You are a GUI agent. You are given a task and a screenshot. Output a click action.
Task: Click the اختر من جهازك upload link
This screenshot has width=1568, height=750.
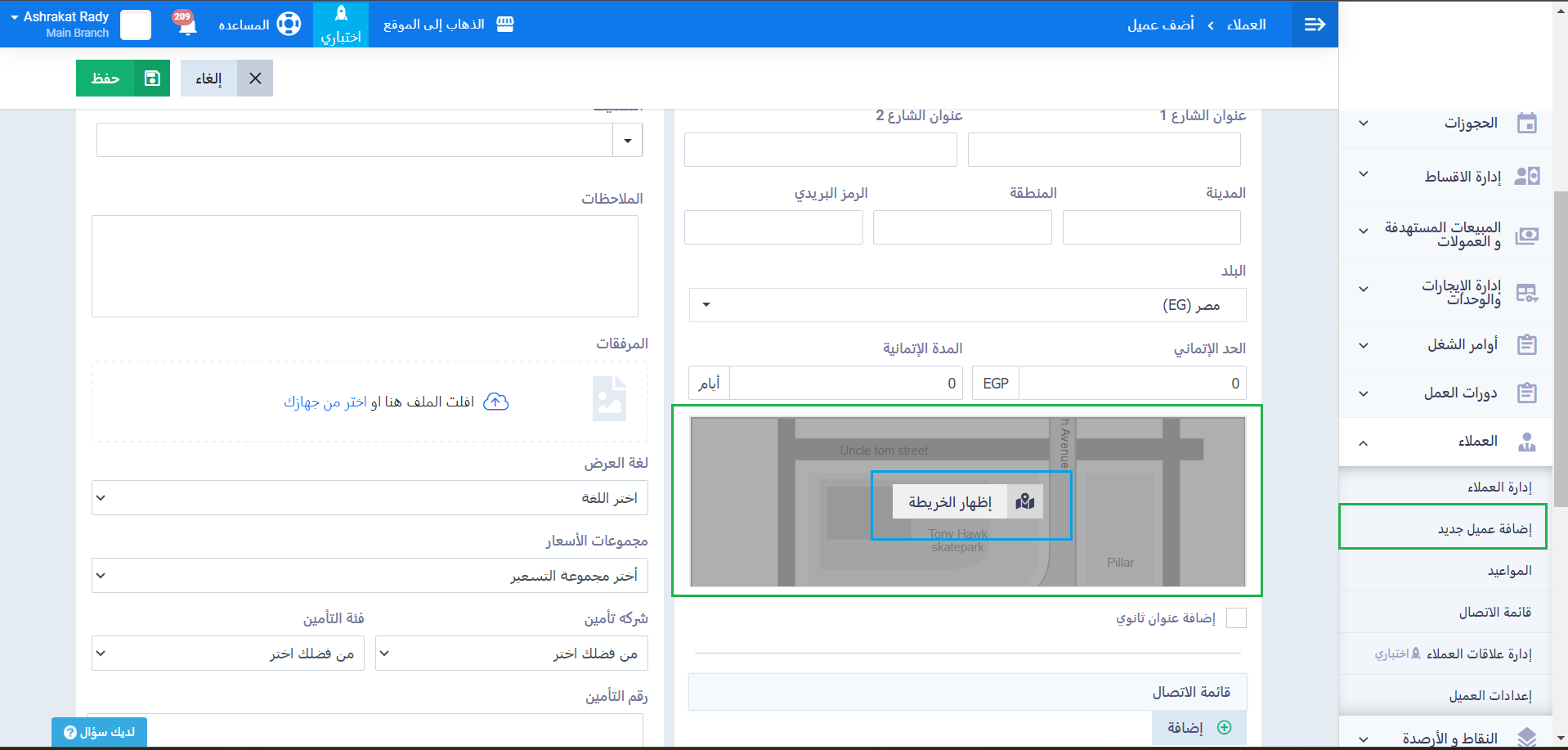click(325, 402)
